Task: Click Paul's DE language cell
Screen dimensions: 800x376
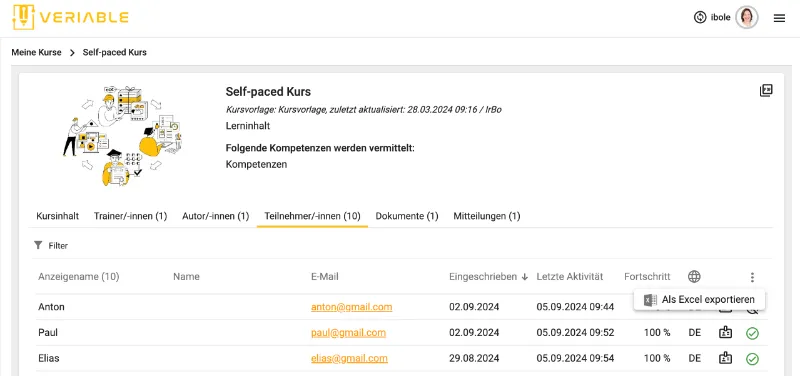Action: 694,333
